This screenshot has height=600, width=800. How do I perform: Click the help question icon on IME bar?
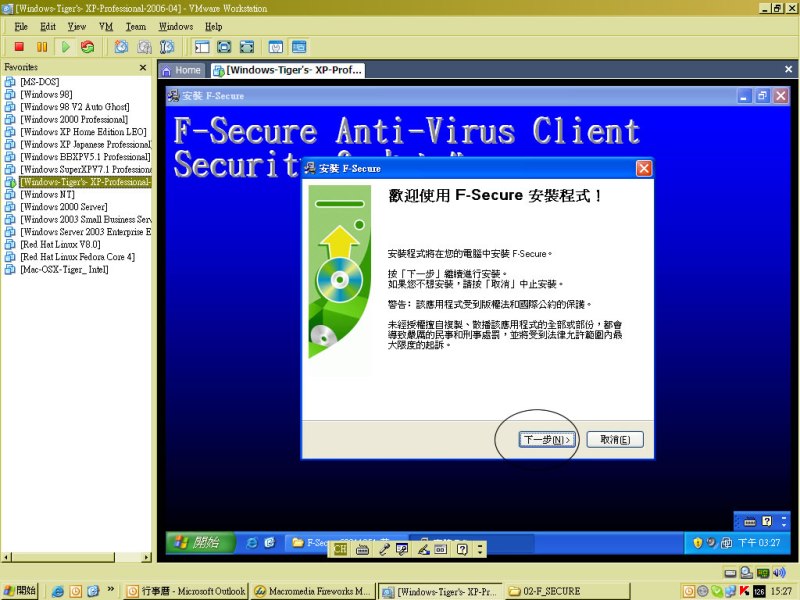click(x=462, y=549)
